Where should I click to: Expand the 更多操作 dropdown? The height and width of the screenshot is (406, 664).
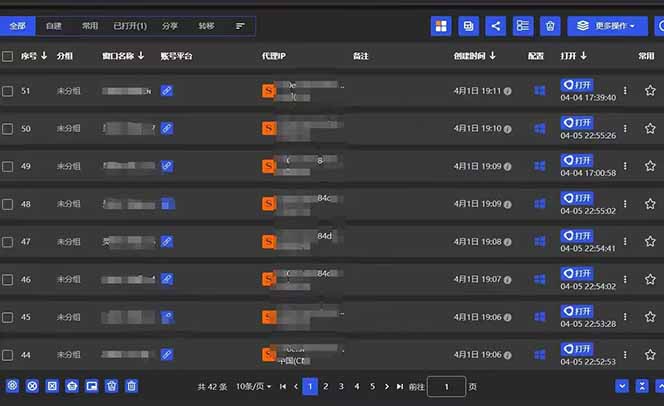(607, 26)
